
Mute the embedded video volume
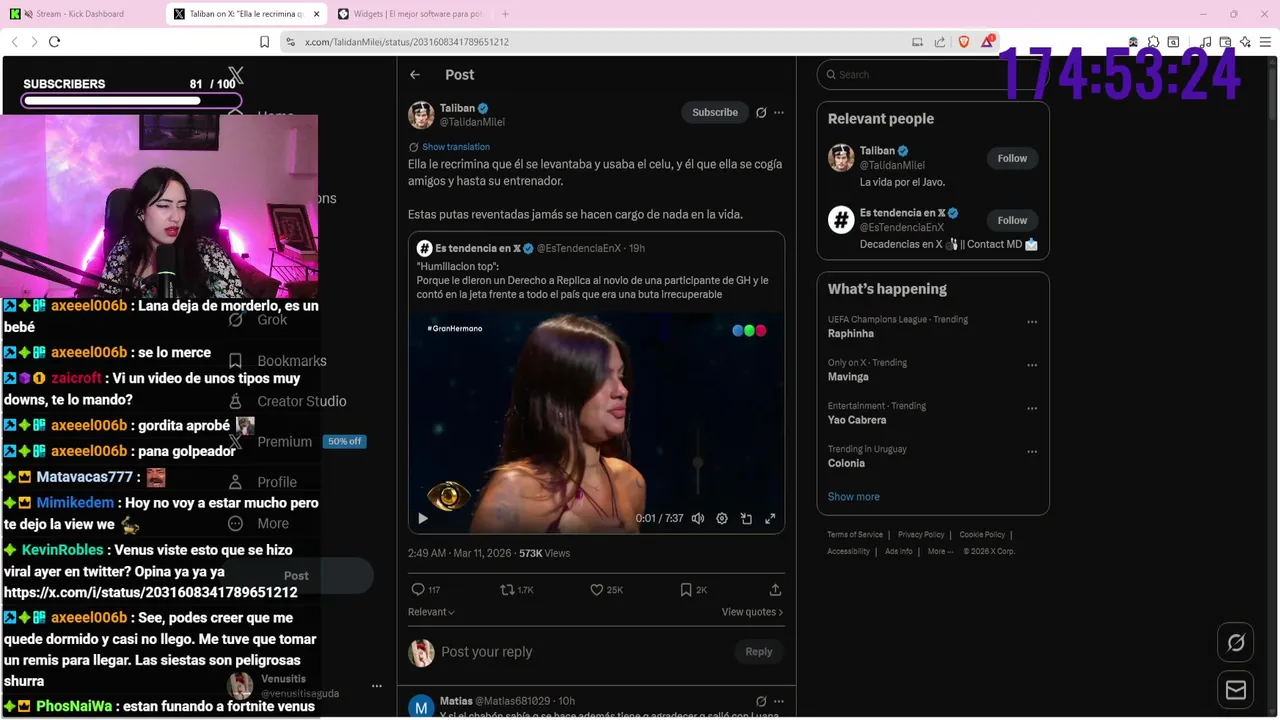[x=698, y=518]
